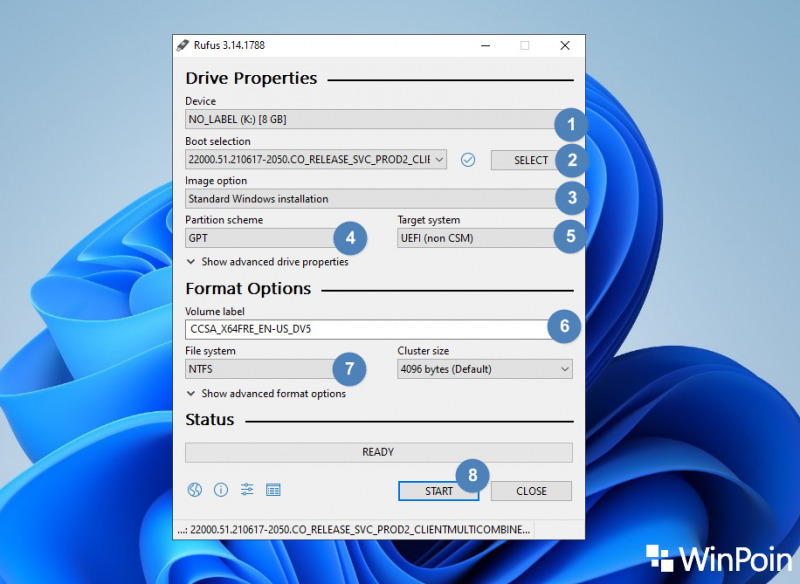
Task: Open the Partition scheme dropdown
Action: click(272, 238)
